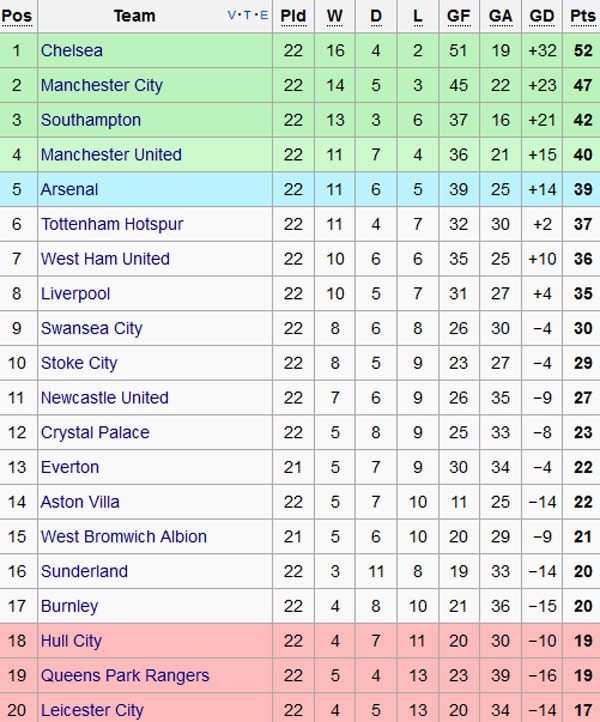Open Southampton team page

(x=91, y=120)
